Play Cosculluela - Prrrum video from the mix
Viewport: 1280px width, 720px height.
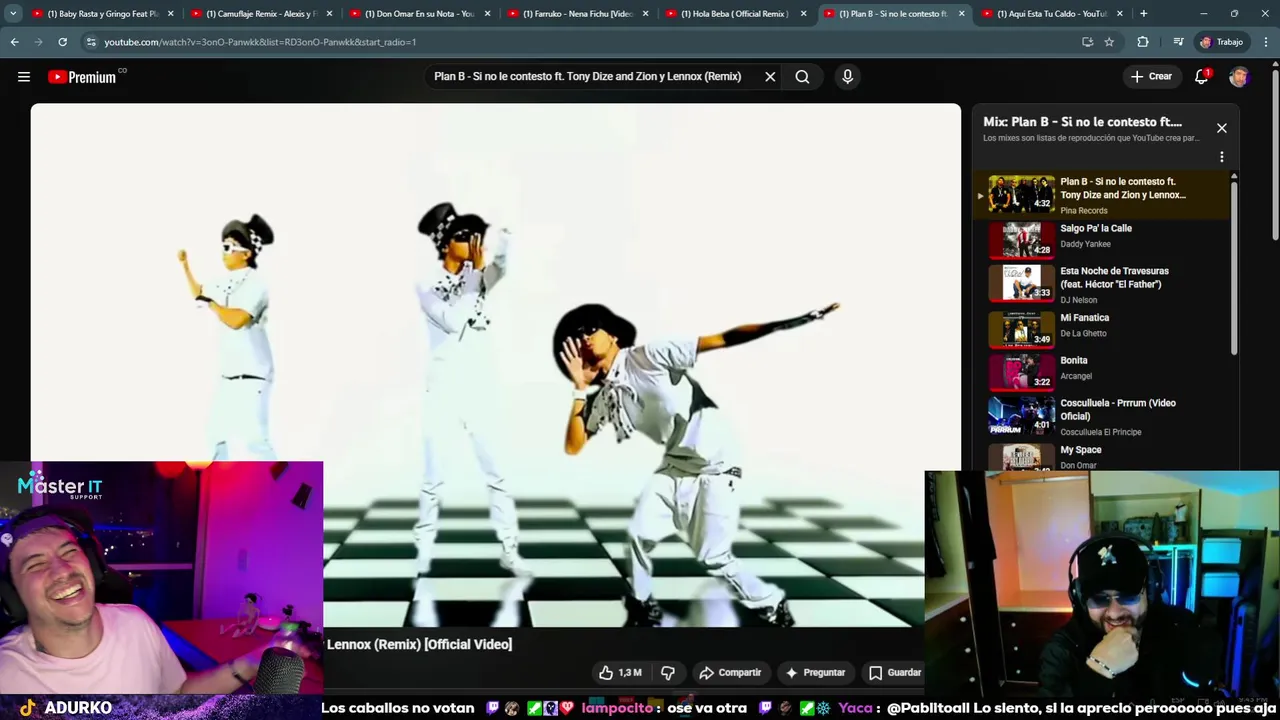[x=1102, y=415]
